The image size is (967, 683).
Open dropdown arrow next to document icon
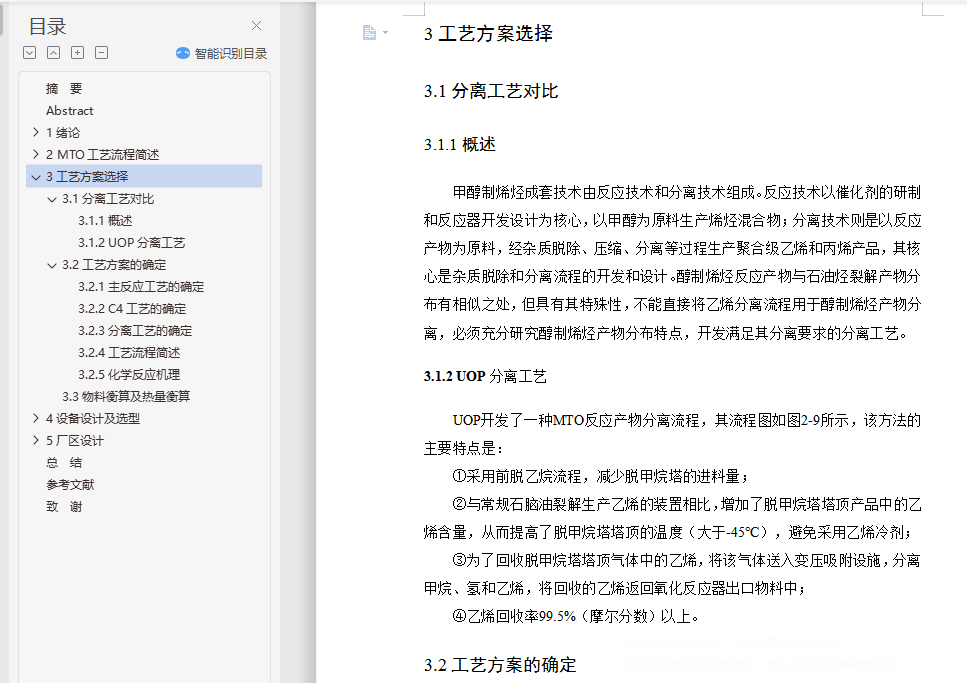tap(385, 32)
